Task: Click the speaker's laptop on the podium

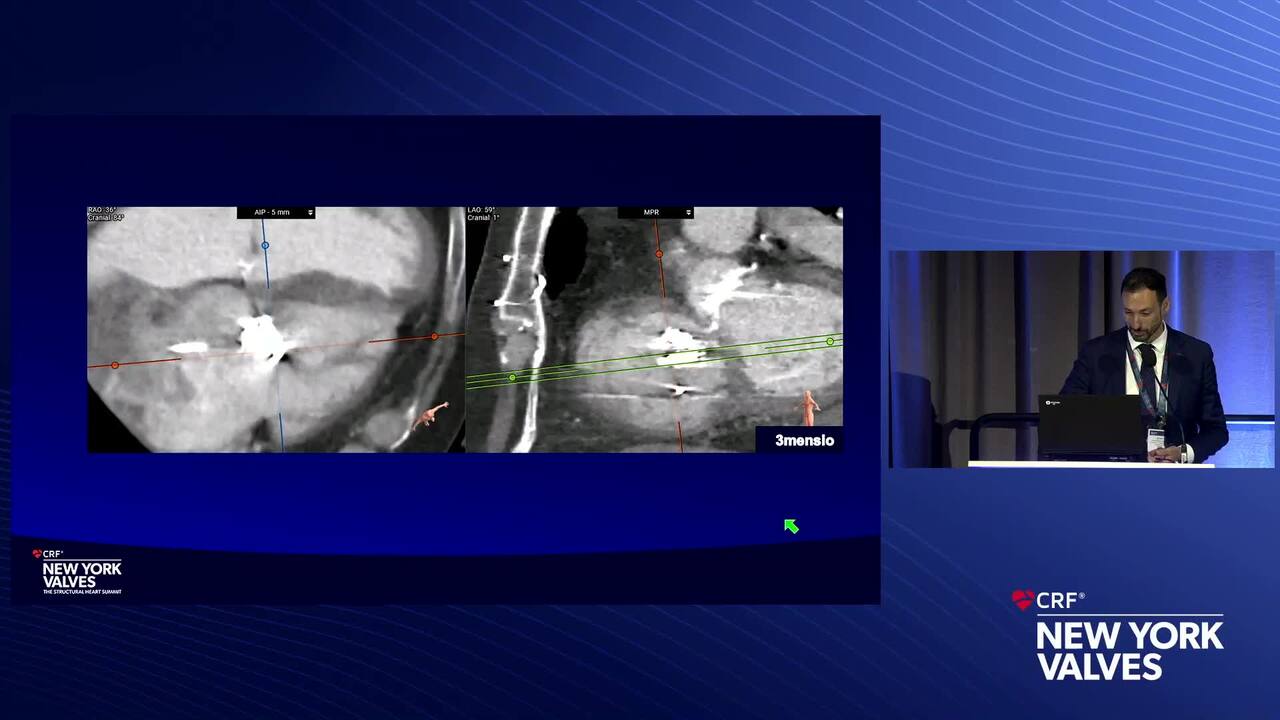Action: coord(1090,425)
